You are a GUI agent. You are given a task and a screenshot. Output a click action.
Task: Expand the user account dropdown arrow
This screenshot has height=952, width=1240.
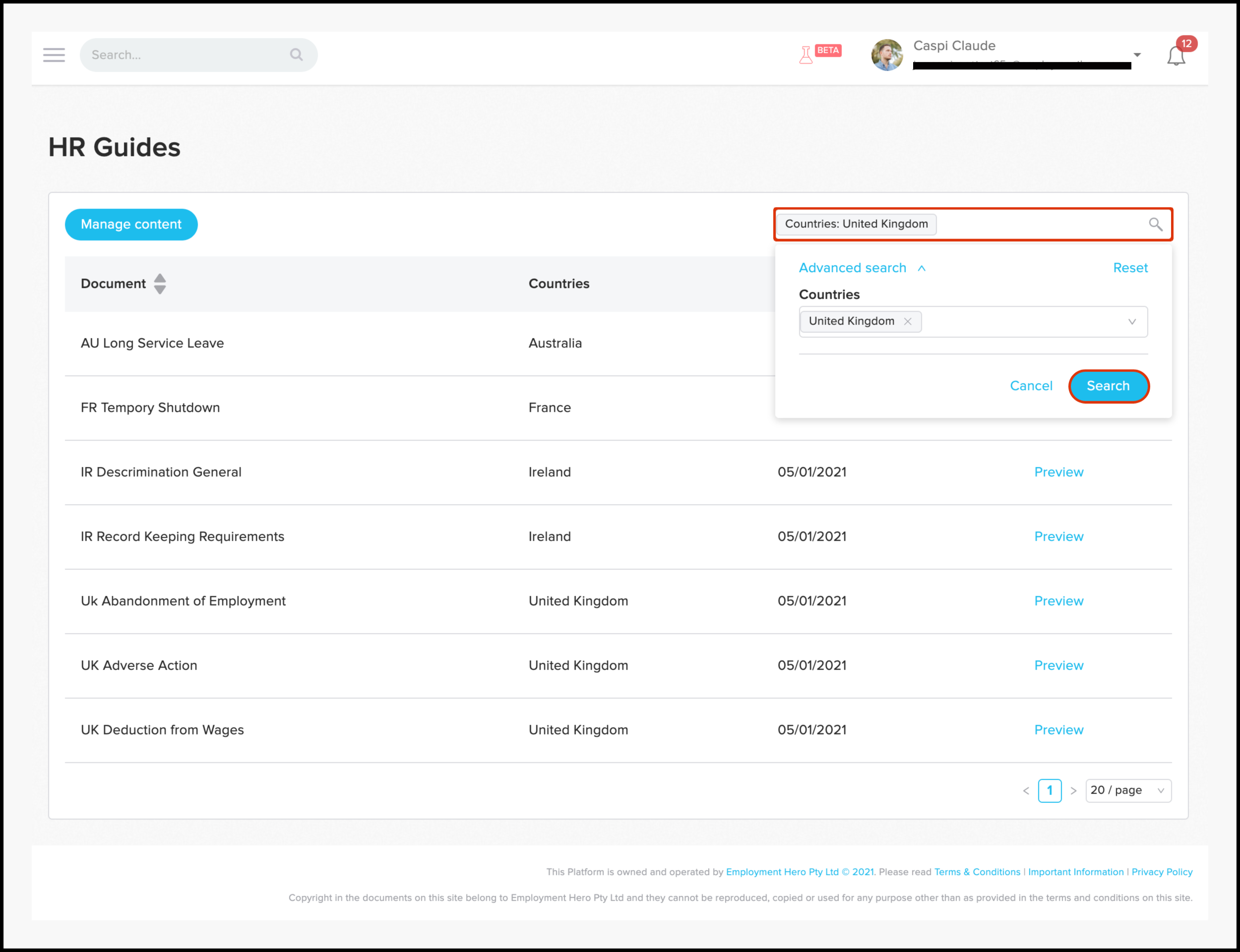pyautogui.click(x=1137, y=55)
